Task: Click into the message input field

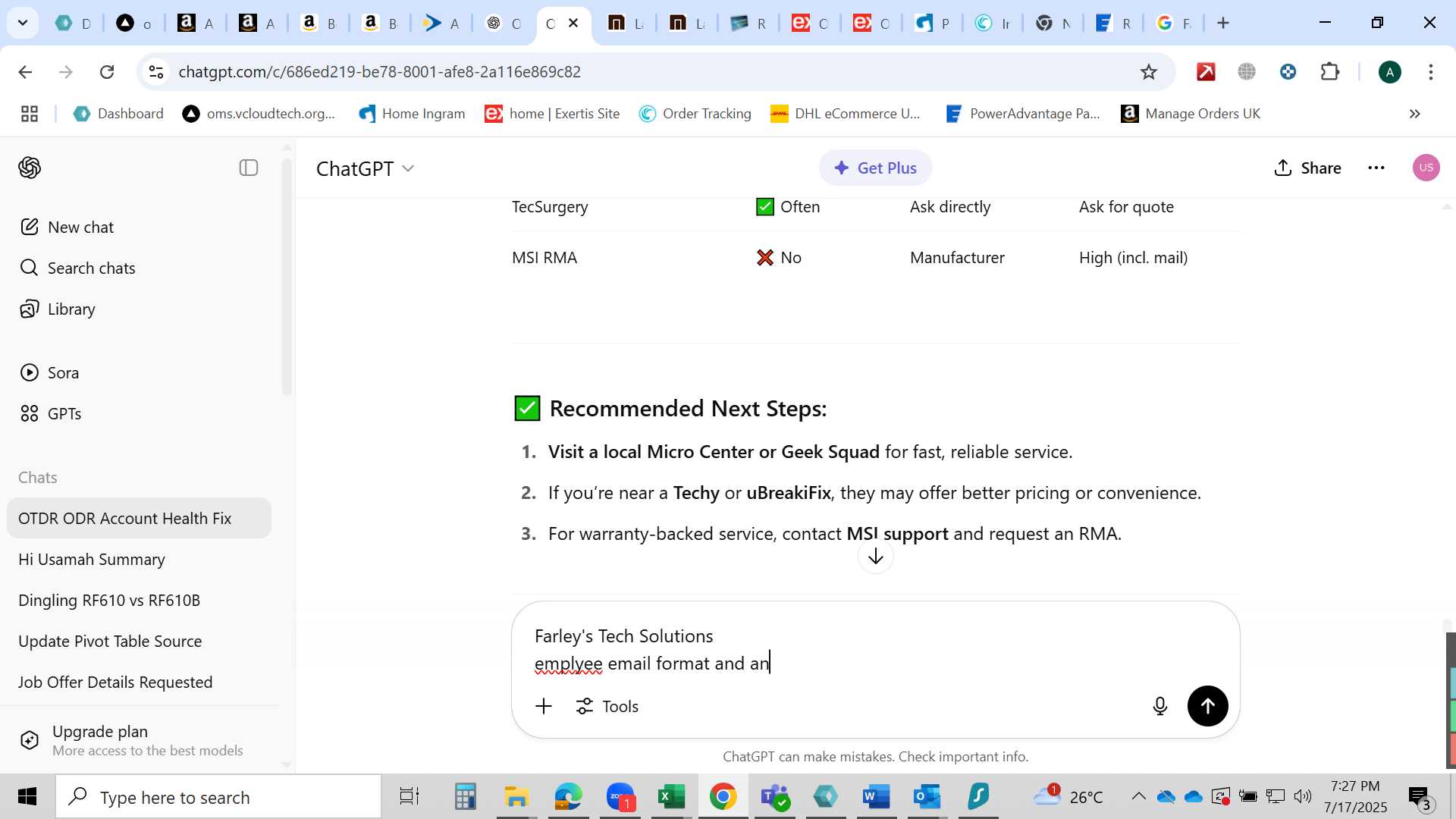Action: 876,650
